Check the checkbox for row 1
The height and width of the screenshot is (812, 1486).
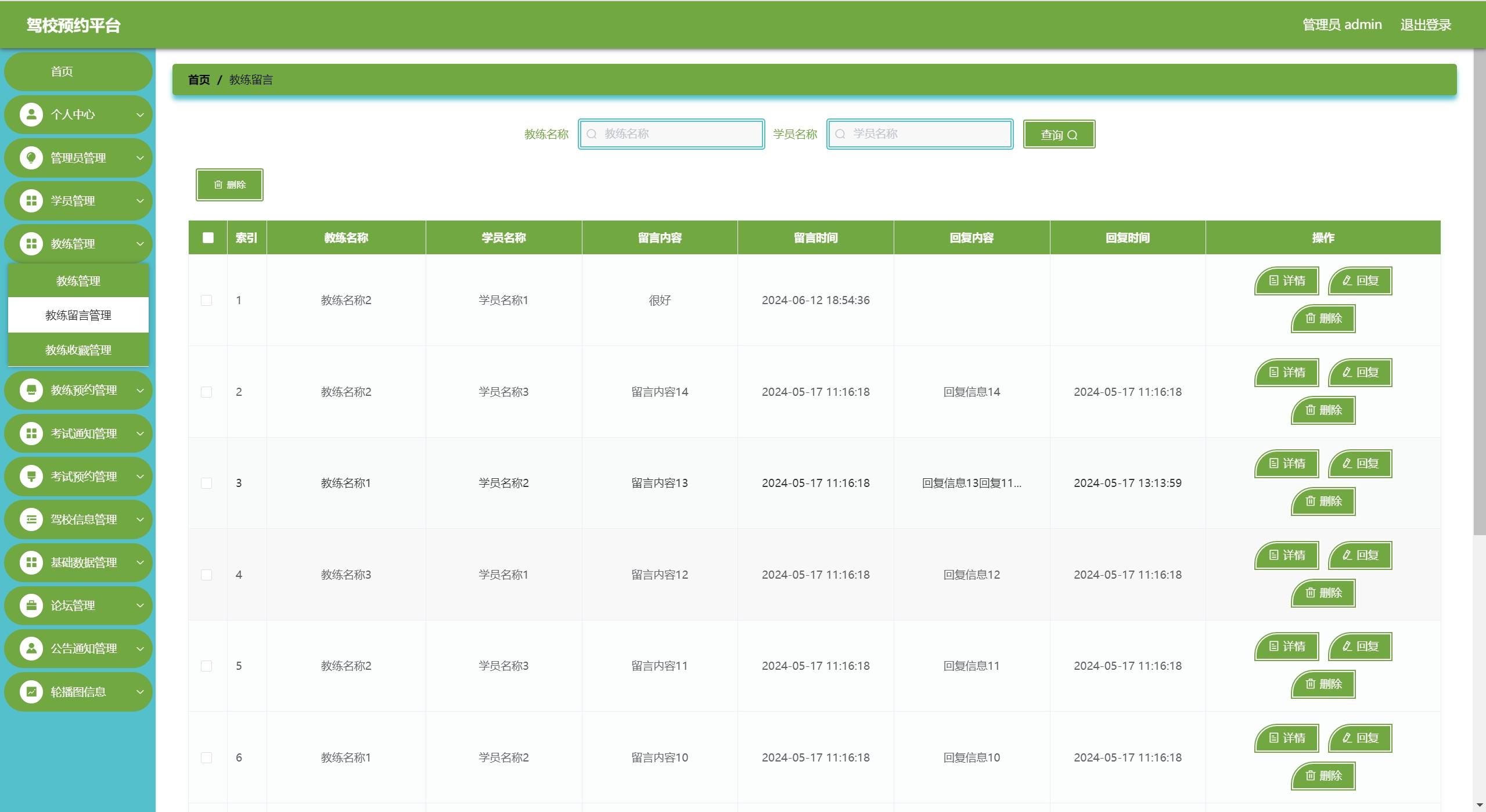[x=206, y=300]
